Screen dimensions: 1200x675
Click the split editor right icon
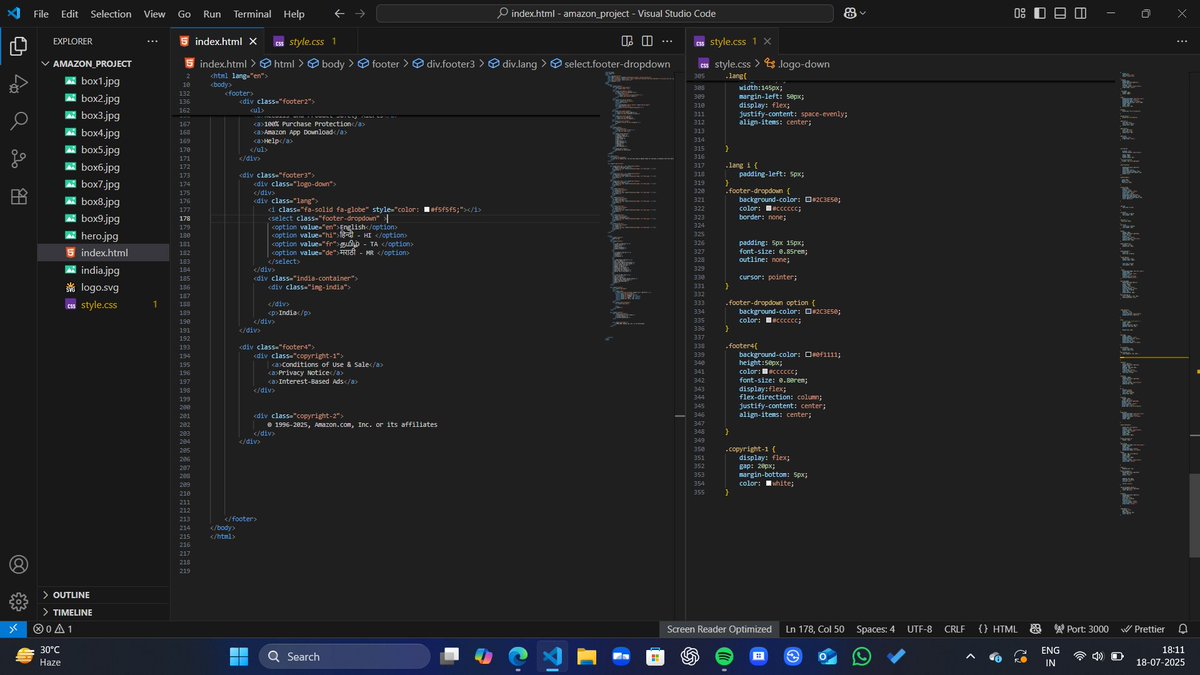[647, 41]
